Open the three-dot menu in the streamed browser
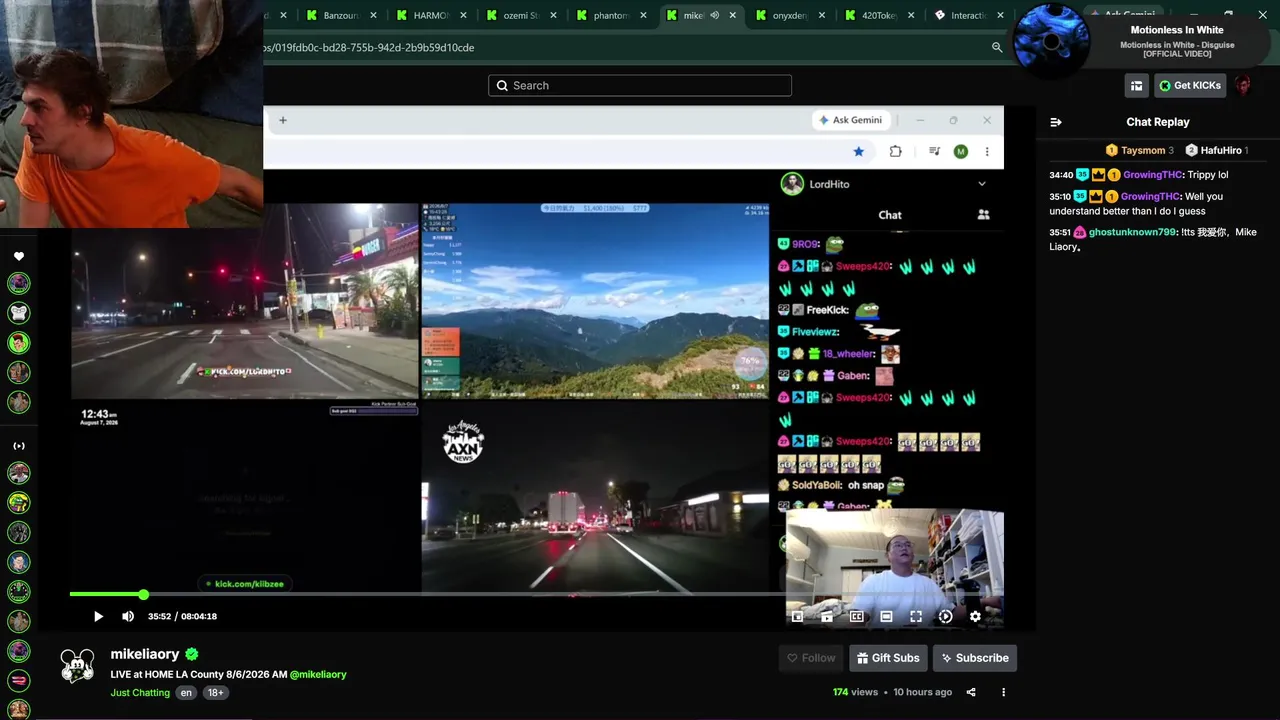Screen dimensions: 1280x720 (987, 151)
